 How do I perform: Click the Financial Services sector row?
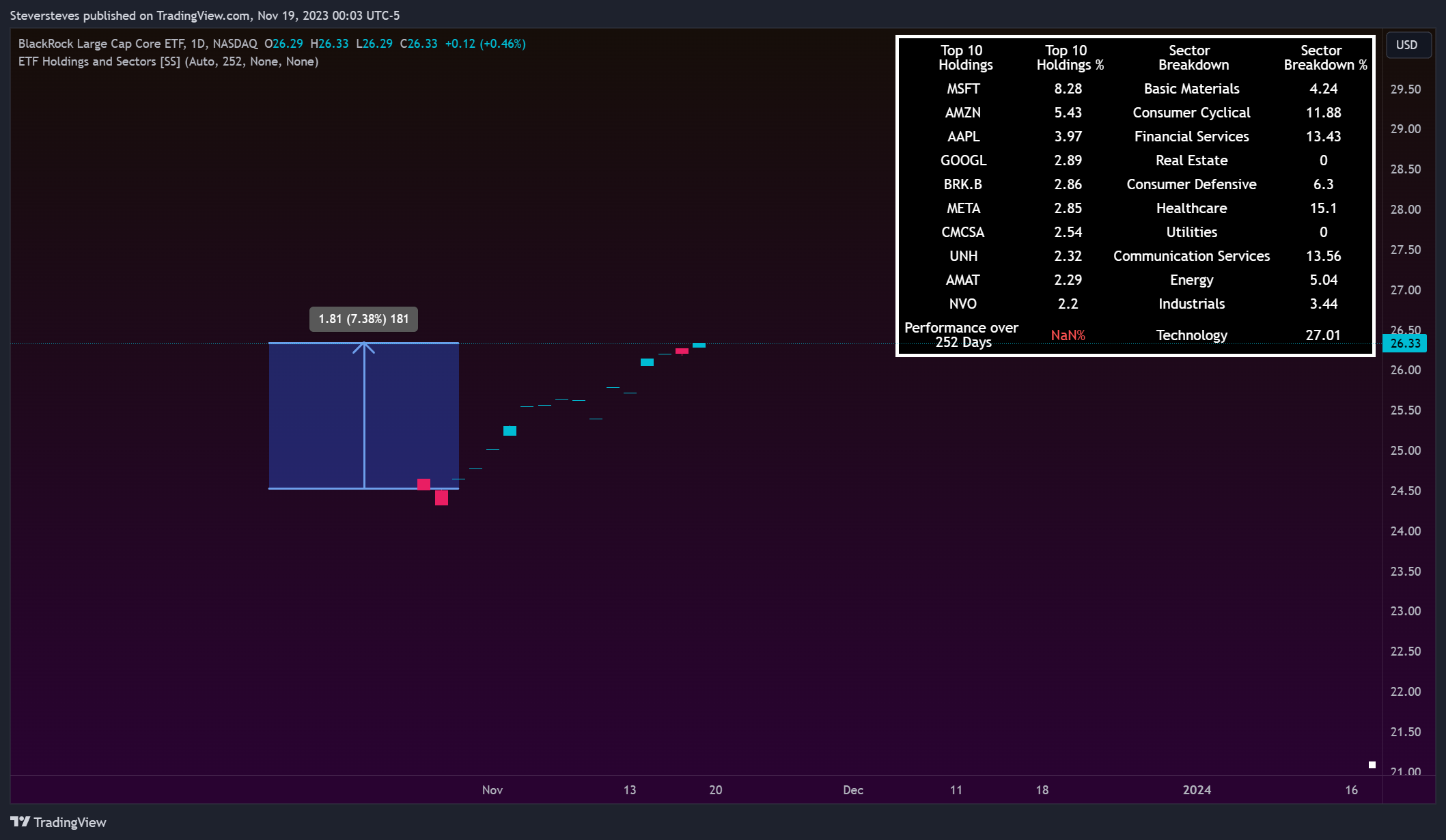(x=1192, y=137)
